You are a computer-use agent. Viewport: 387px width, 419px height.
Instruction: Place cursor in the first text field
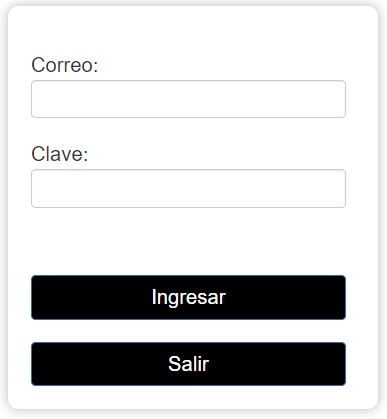click(188, 99)
